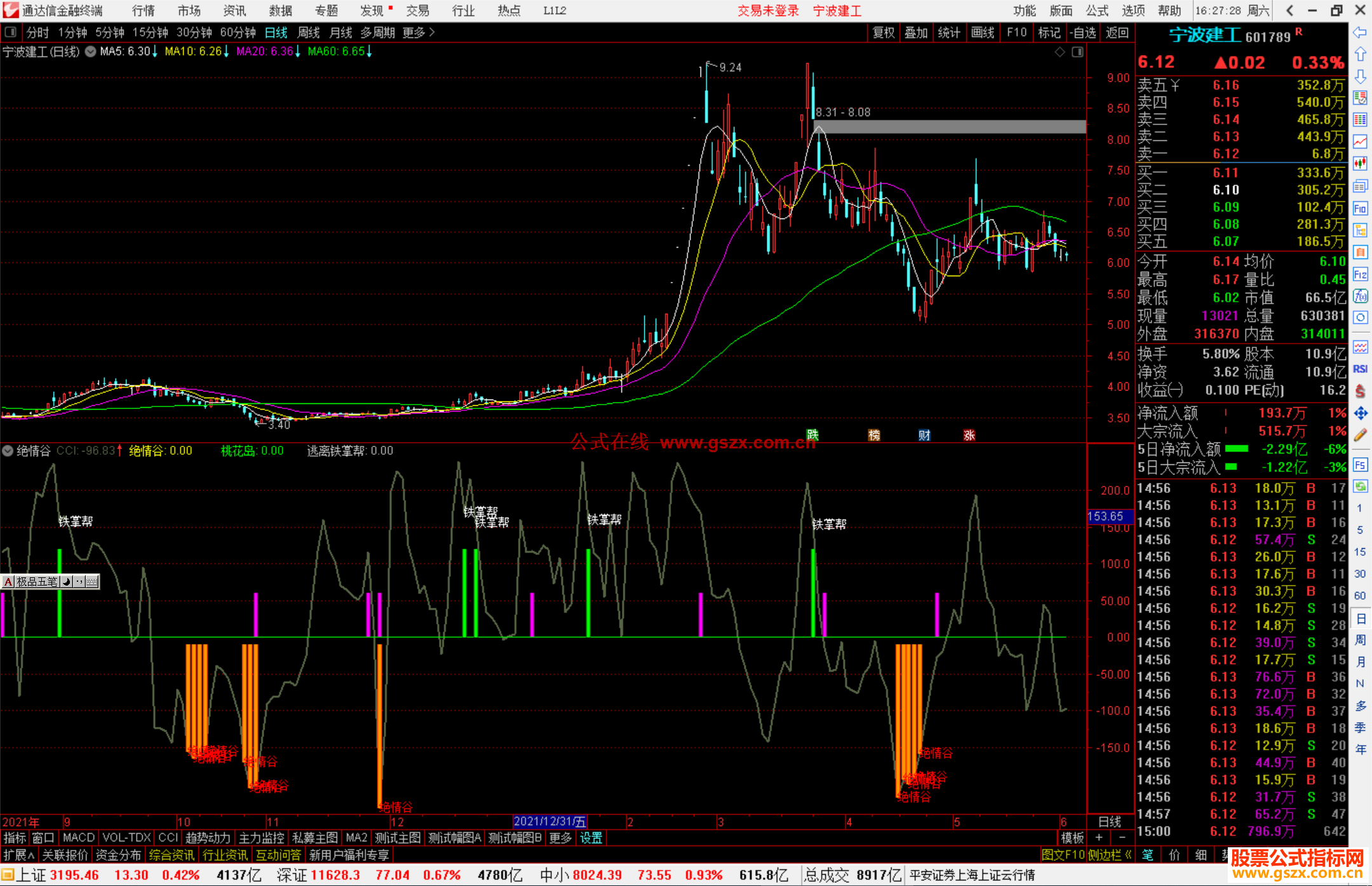Click the title bar left chevron back icon
1372x886 pixels.
1289,10
